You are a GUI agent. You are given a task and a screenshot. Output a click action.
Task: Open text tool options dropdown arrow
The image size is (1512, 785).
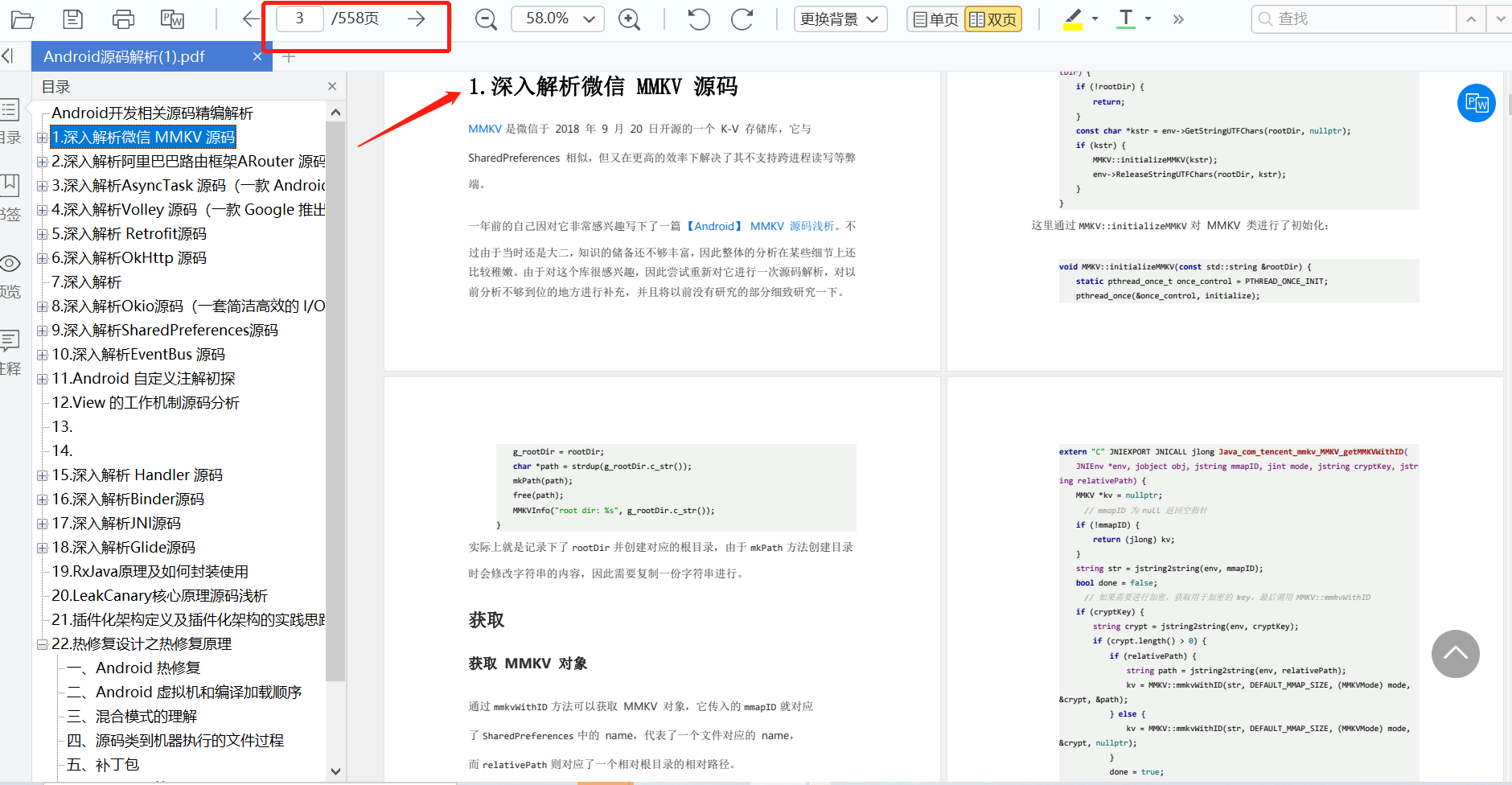coord(1148,18)
